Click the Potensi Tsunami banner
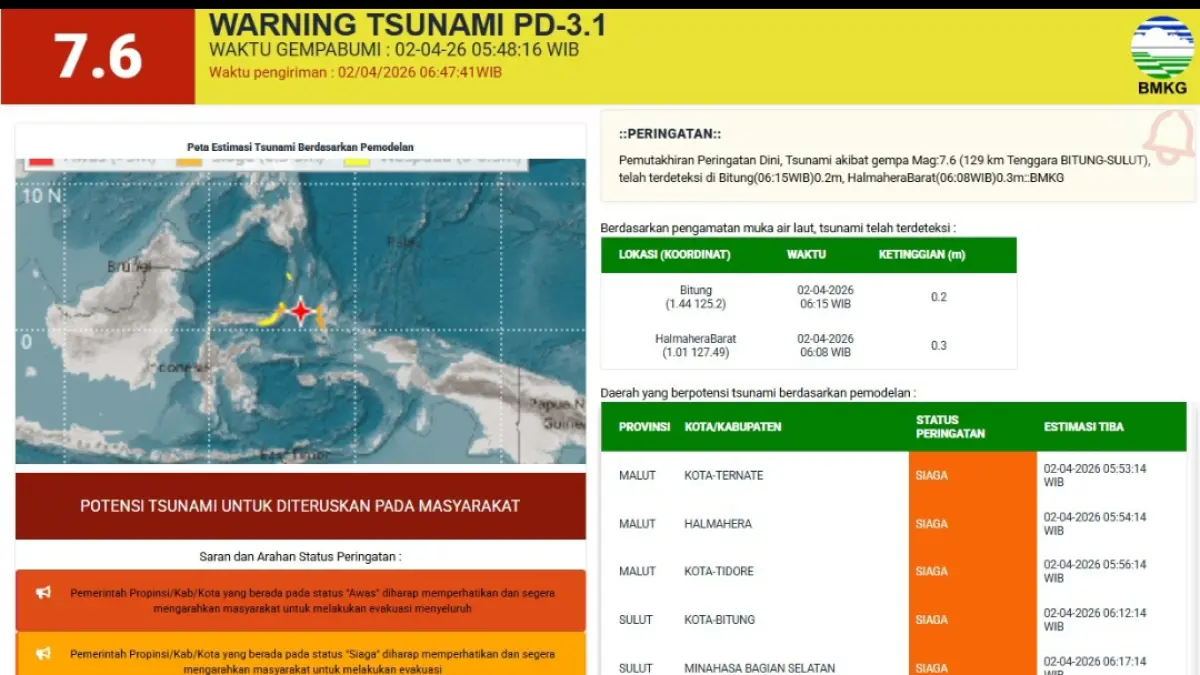This screenshot has width=1200, height=675. (301, 506)
